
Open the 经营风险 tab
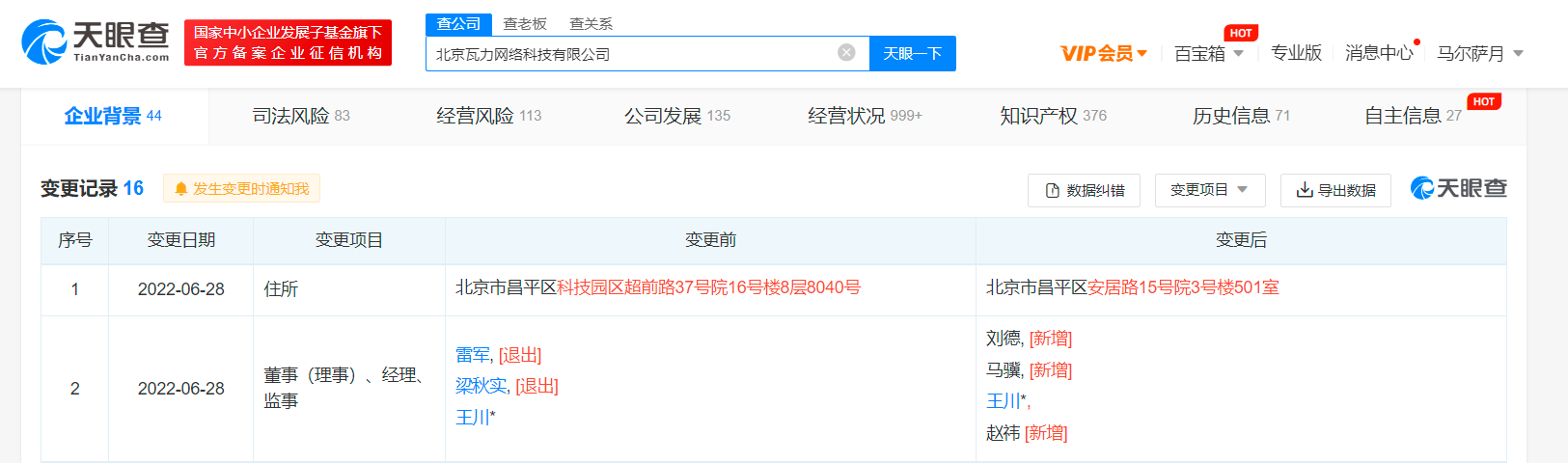point(489,116)
